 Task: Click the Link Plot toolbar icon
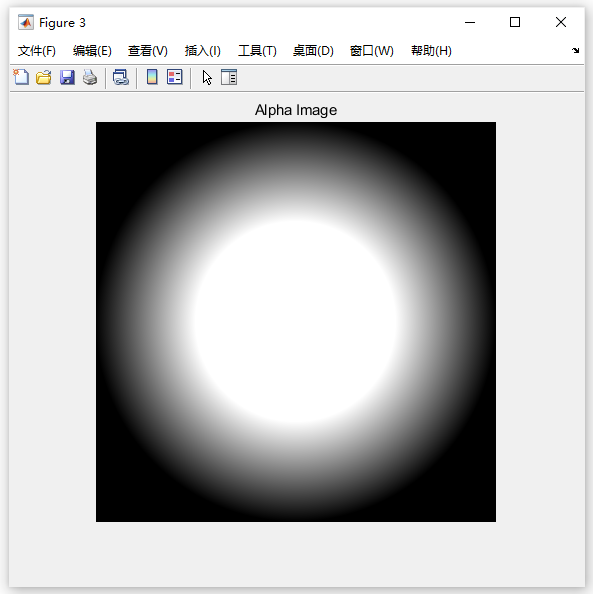coord(120,77)
